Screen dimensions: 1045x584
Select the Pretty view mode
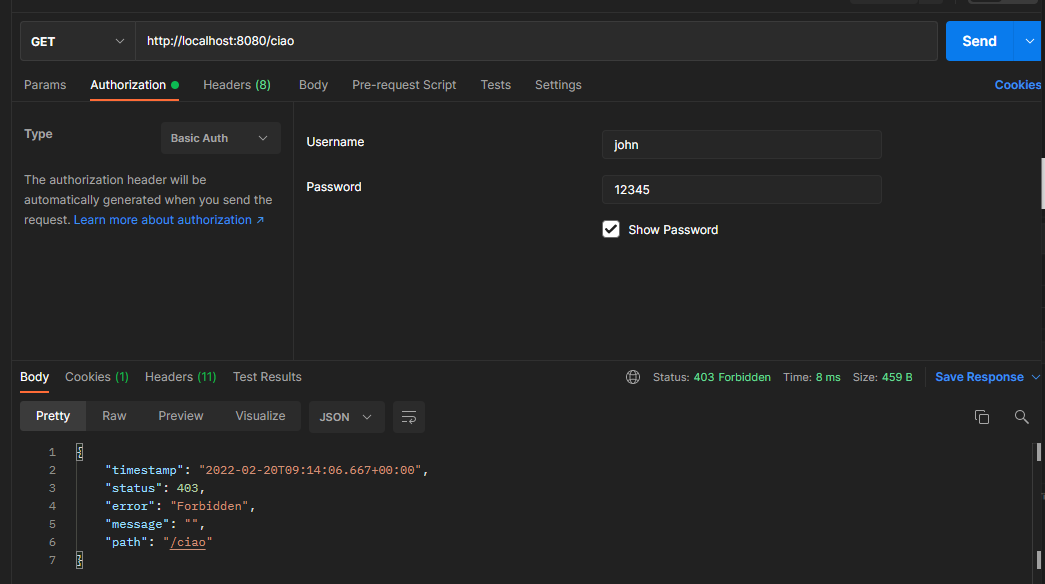coord(53,416)
